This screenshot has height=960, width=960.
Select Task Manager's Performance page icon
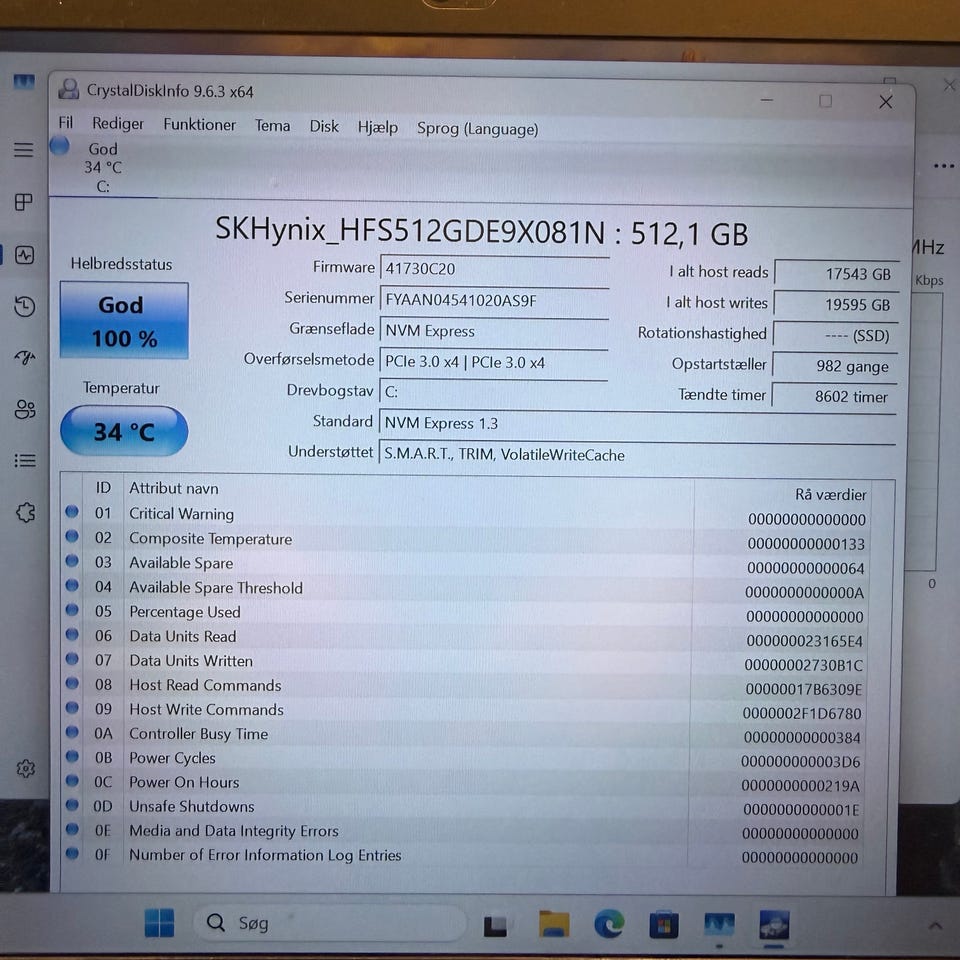click(24, 255)
